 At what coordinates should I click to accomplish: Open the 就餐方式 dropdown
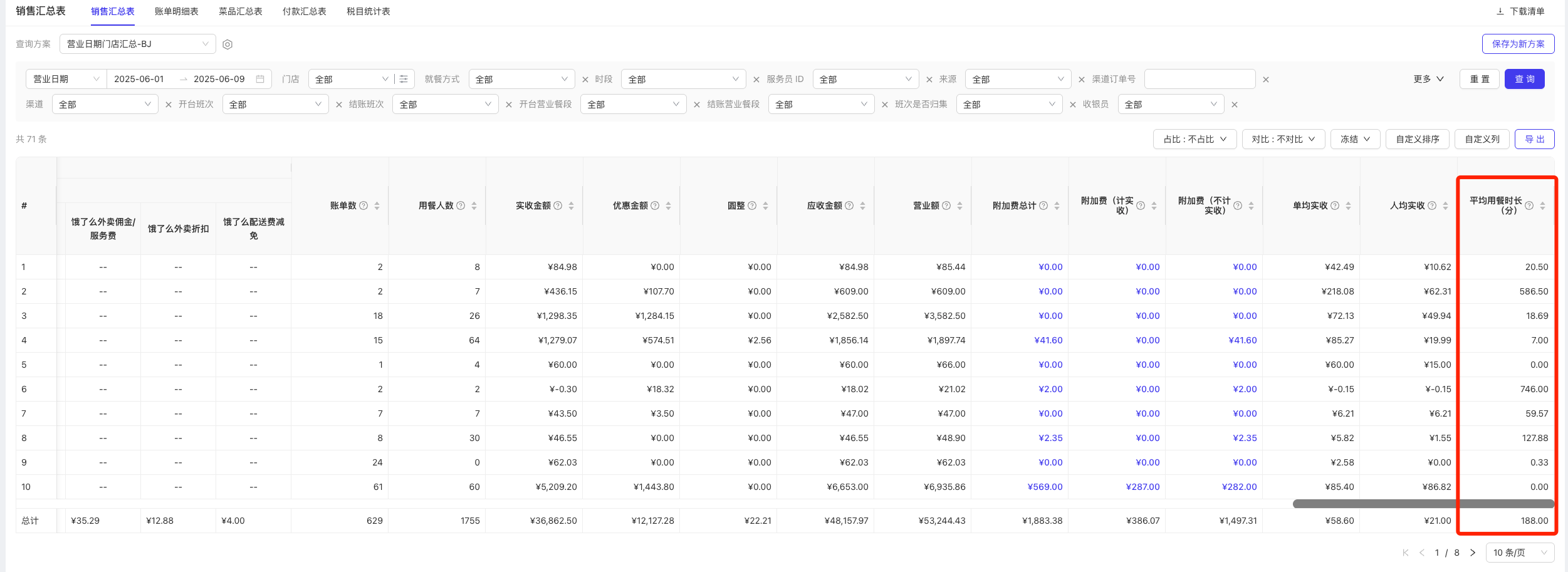521,79
